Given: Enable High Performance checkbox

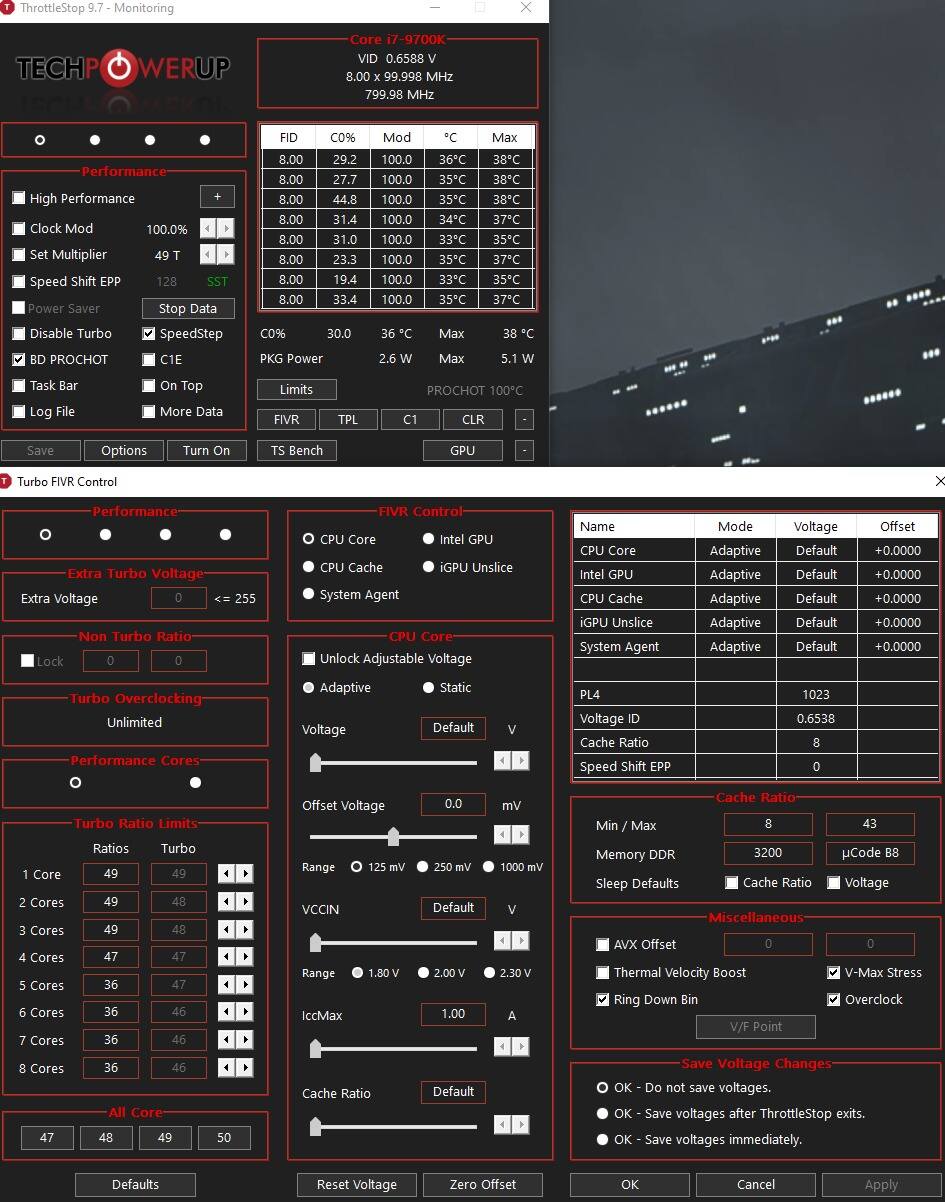Looking at the screenshot, I should click(x=19, y=198).
